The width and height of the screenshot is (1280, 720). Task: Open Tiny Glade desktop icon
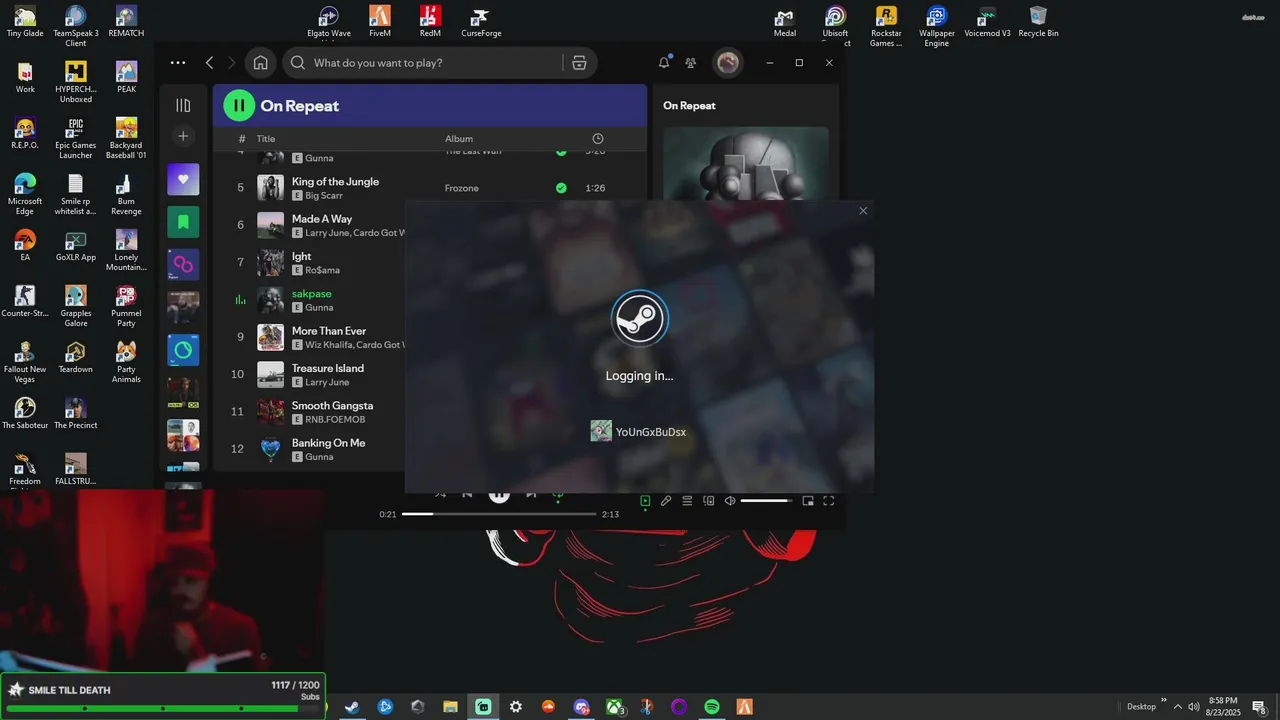25,21
